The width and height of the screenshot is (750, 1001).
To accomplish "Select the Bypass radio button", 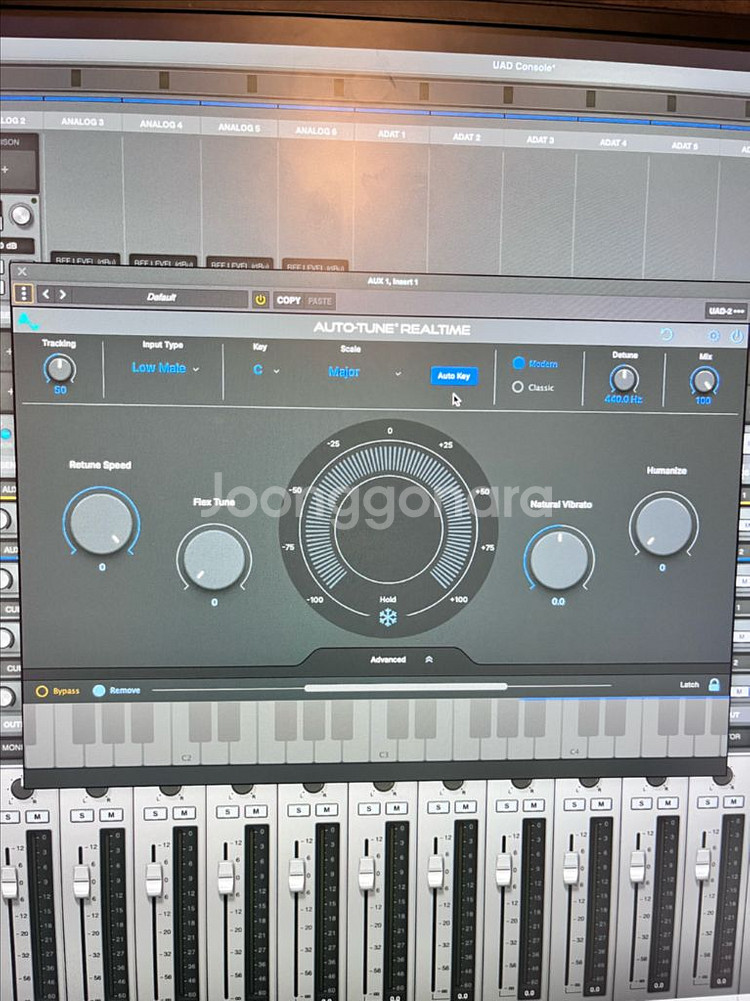I will point(42,691).
